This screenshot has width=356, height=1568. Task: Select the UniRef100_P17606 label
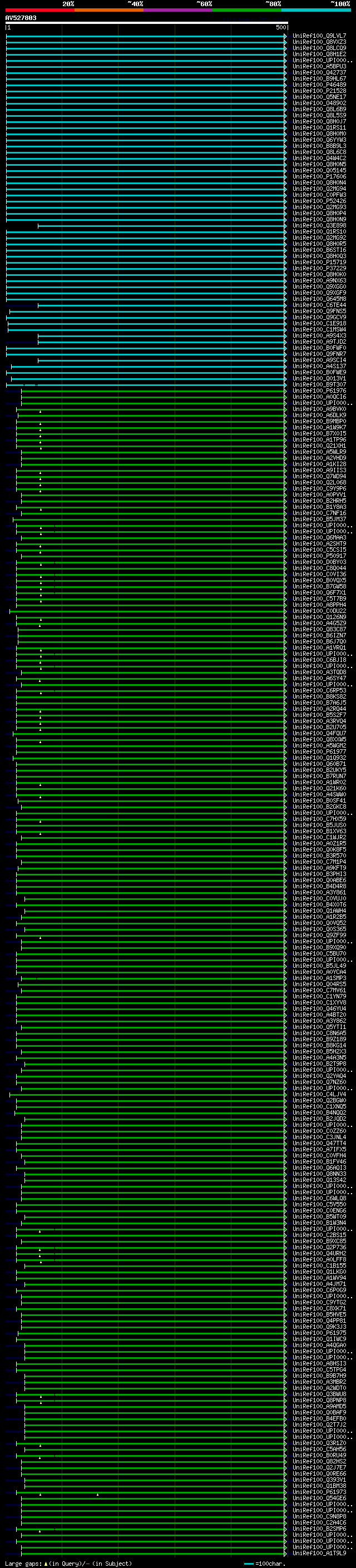pos(319,177)
